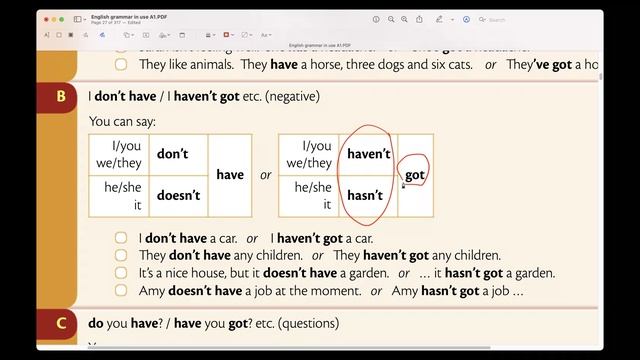640x360 pixels.
Task: Click the document title English grammar in use A1.PDF
Action: (x=129, y=17)
